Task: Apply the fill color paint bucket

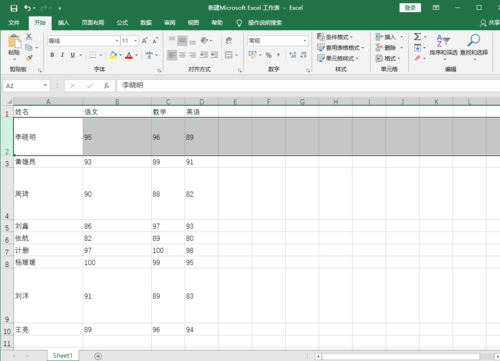Action: (x=113, y=55)
